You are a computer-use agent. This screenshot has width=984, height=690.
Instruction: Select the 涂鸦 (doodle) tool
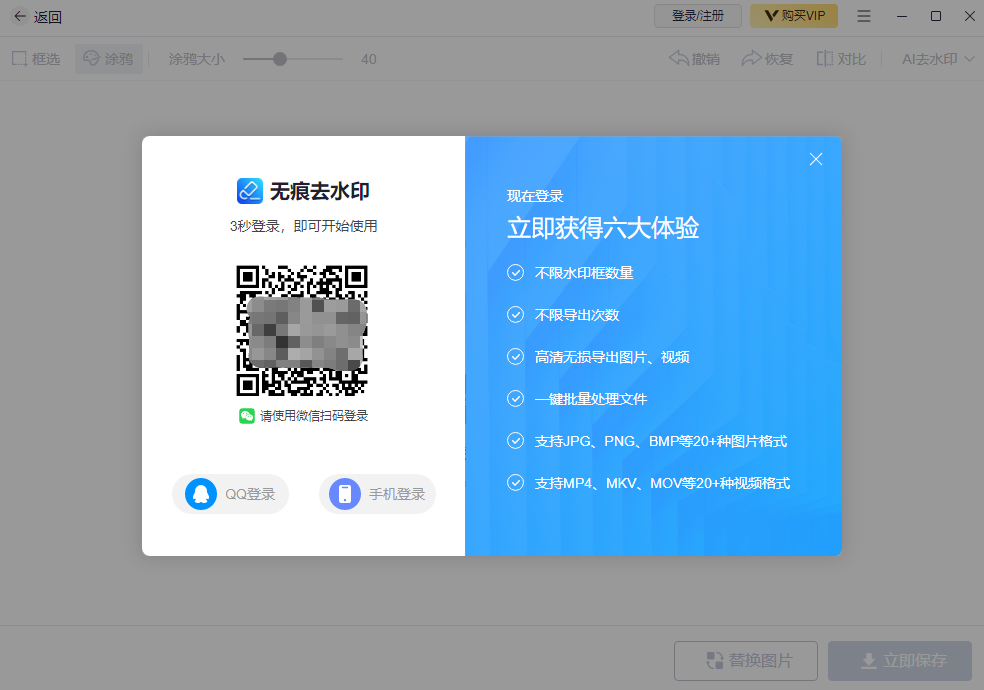(x=108, y=58)
